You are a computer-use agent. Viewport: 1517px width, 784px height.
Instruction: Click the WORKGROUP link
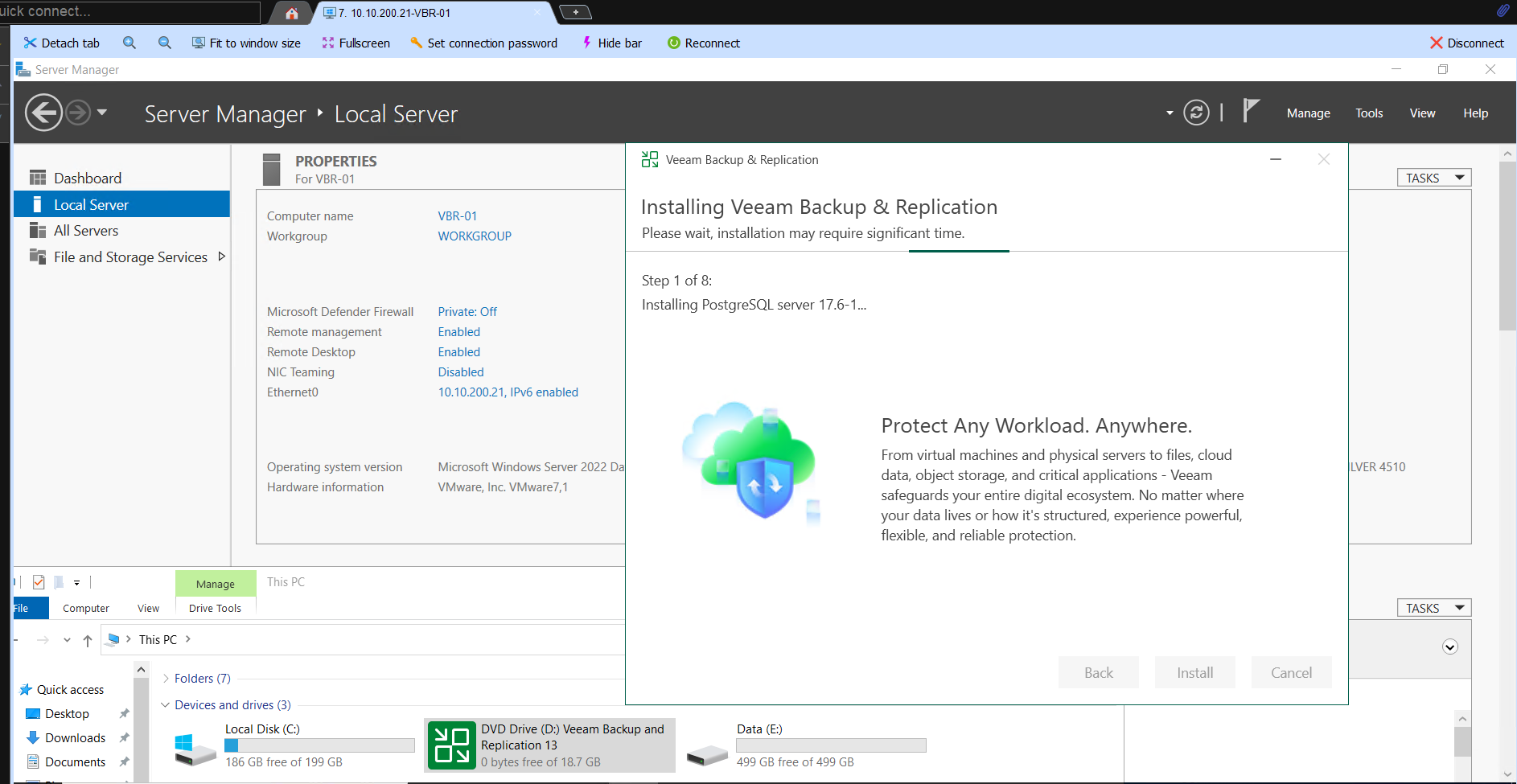475,236
